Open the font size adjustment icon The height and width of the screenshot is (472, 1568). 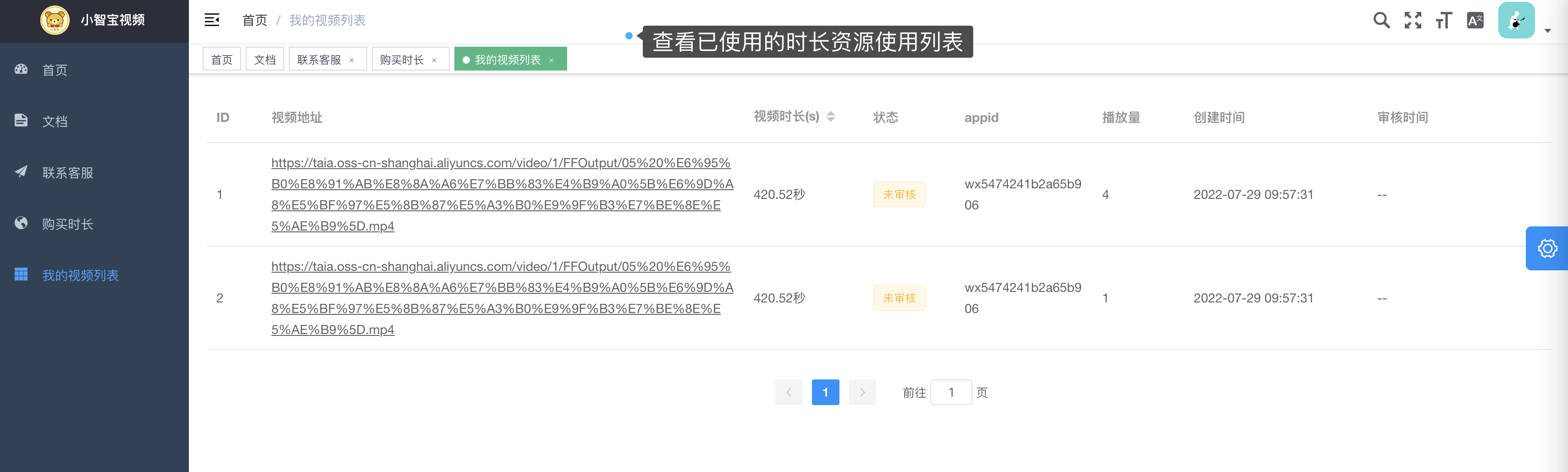(x=1444, y=20)
